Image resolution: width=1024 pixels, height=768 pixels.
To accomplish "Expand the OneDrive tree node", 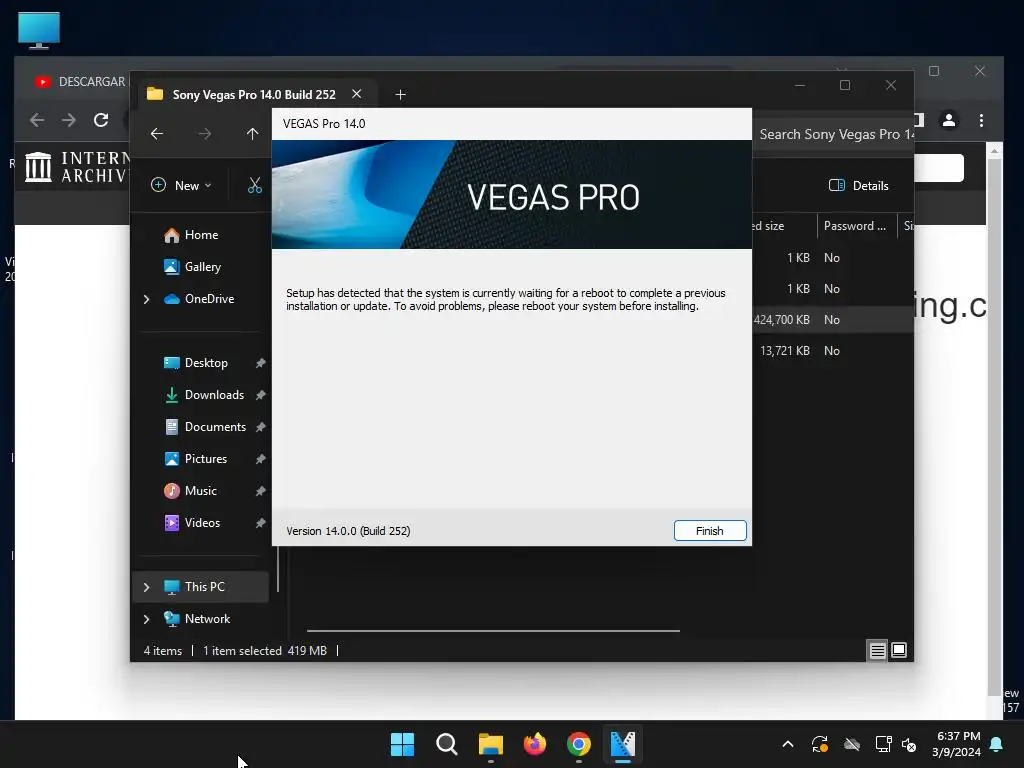I will pyautogui.click(x=146, y=299).
